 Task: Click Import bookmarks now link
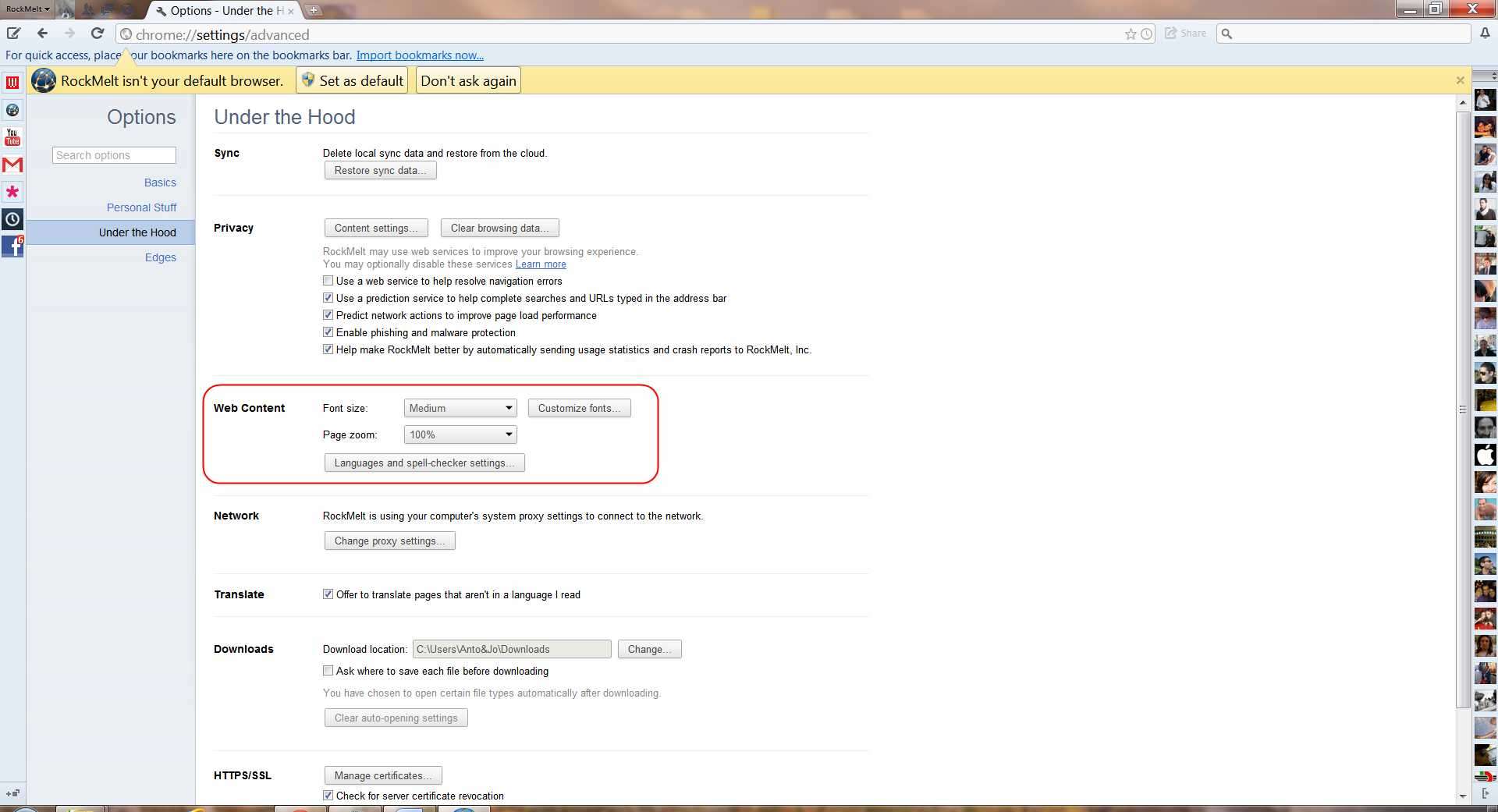point(420,55)
